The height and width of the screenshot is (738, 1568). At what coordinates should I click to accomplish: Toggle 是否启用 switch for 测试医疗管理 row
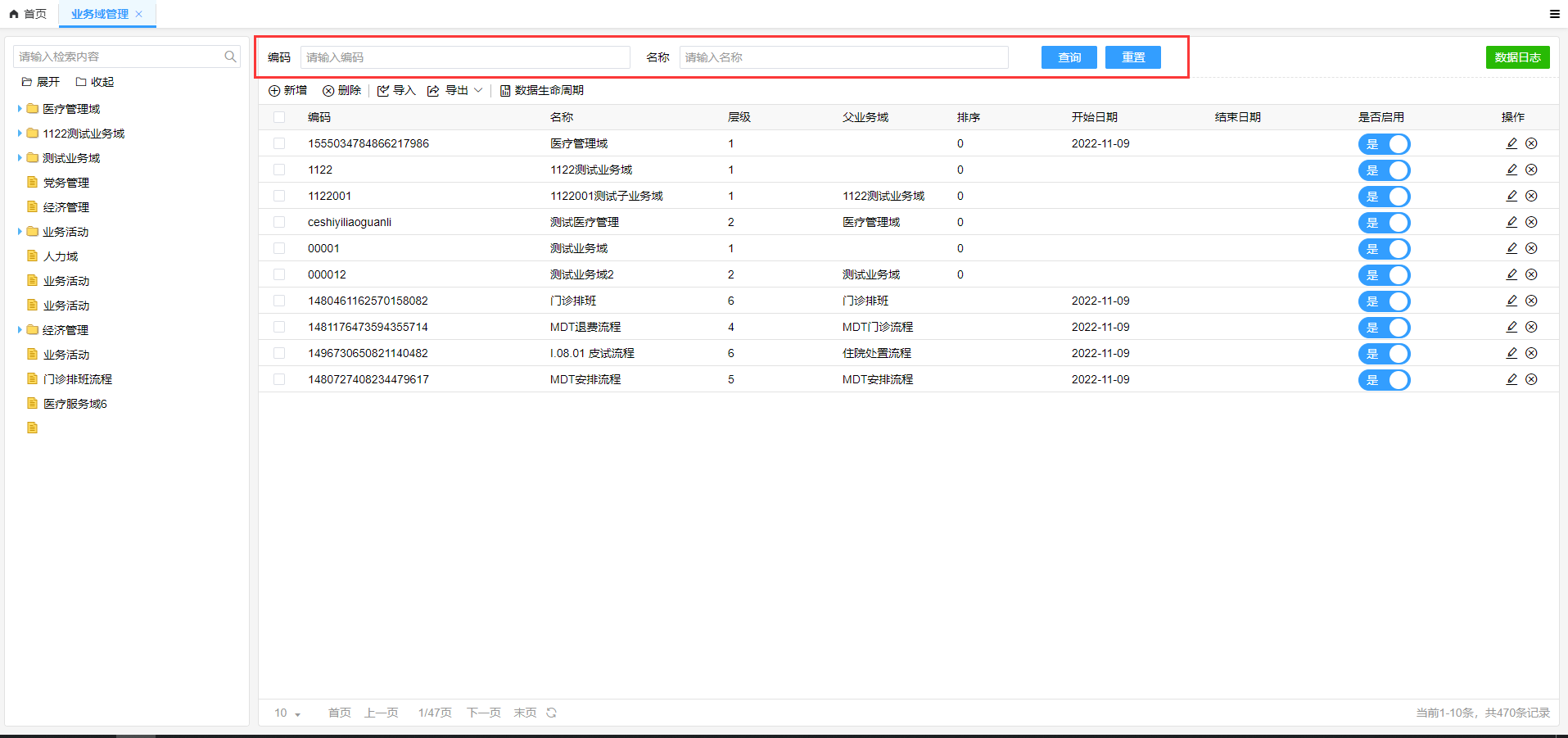[x=1384, y=223]
